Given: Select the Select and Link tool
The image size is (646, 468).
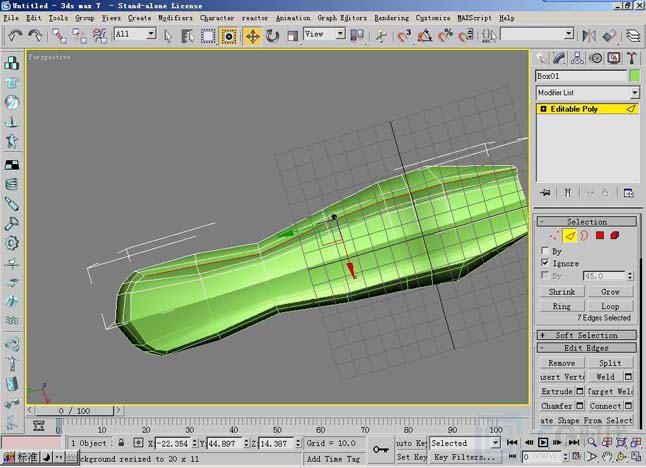Looking at the screenshot, I should (59, 36).
